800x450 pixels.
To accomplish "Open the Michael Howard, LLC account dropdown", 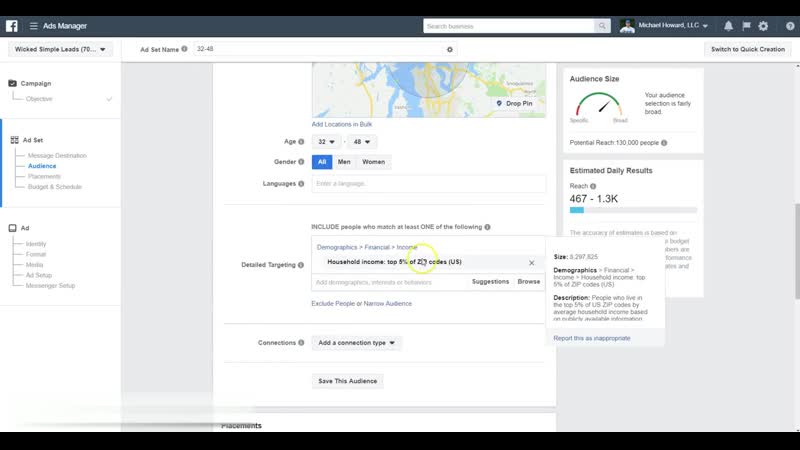I will point(673,26).
